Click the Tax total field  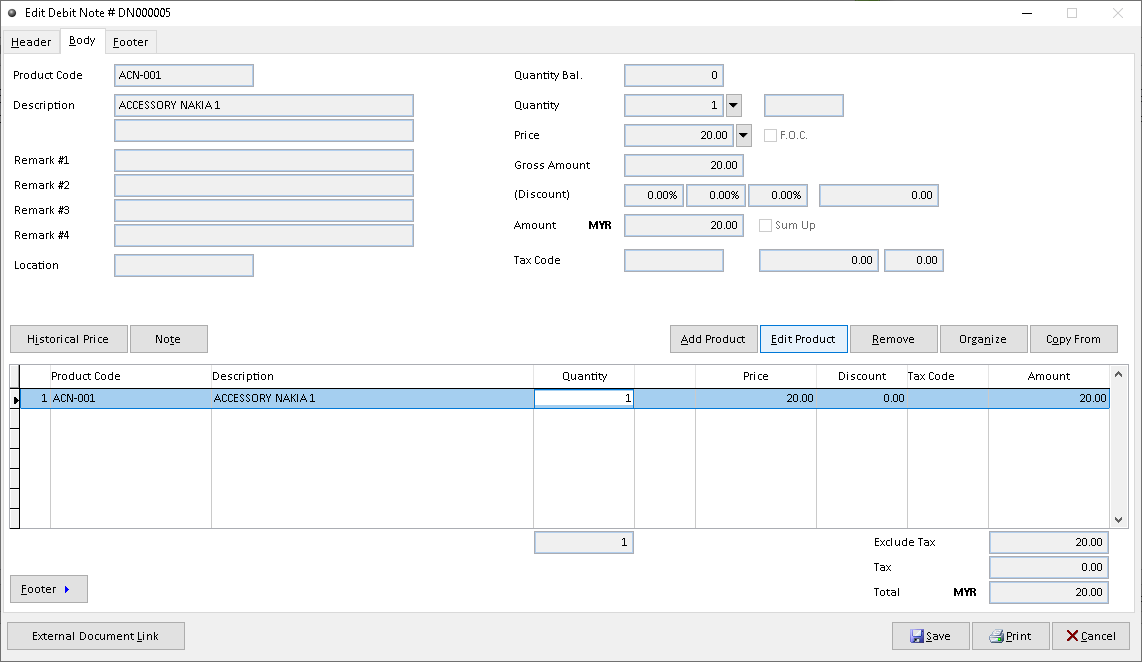[x=1049, y=567]
